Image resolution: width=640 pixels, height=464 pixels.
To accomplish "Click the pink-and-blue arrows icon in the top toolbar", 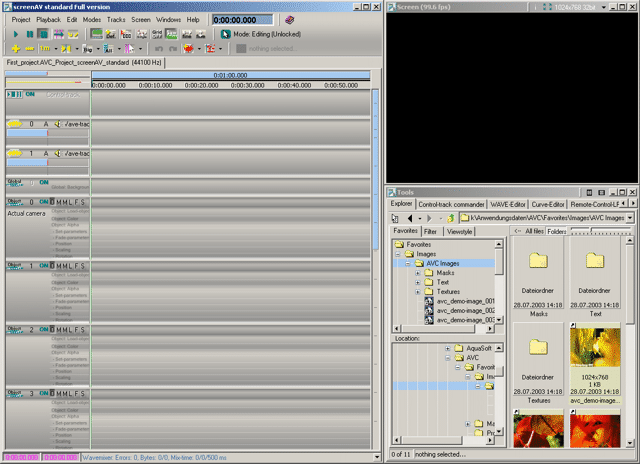I will tap(58, 34).
